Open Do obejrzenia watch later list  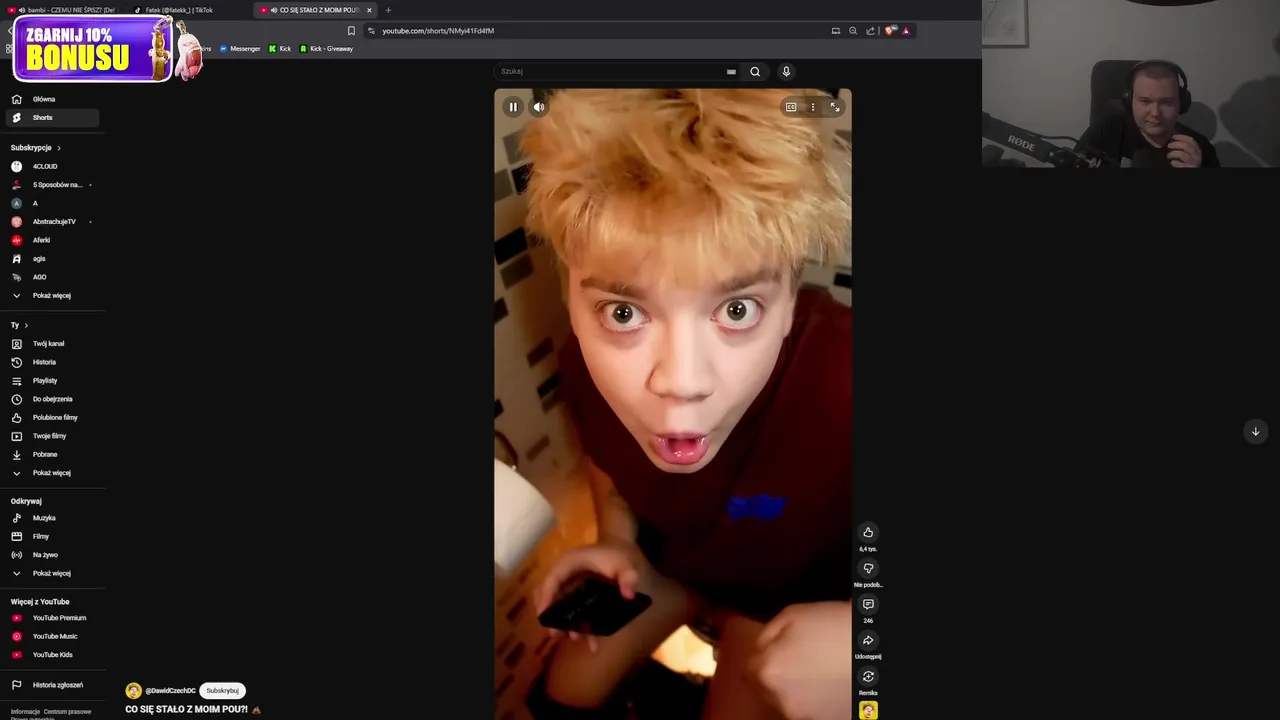(52, 399)
